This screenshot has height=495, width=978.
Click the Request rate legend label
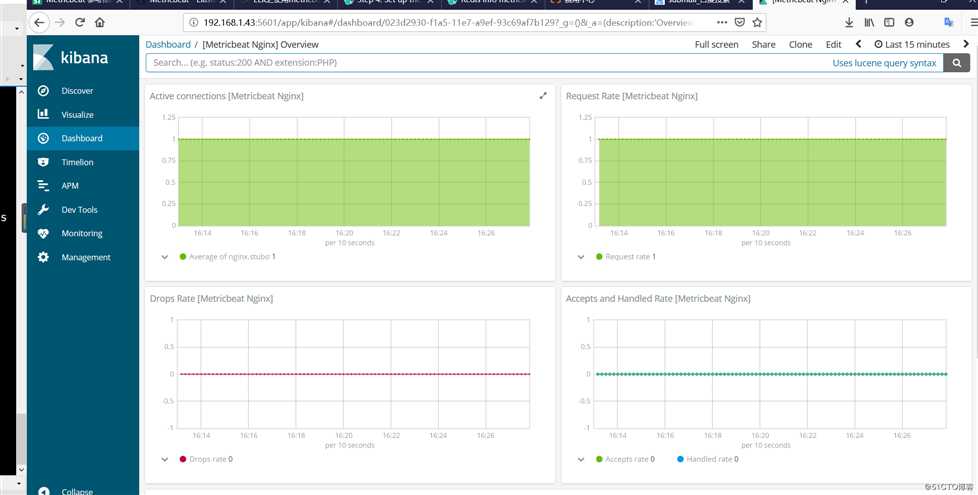(631, 257)
